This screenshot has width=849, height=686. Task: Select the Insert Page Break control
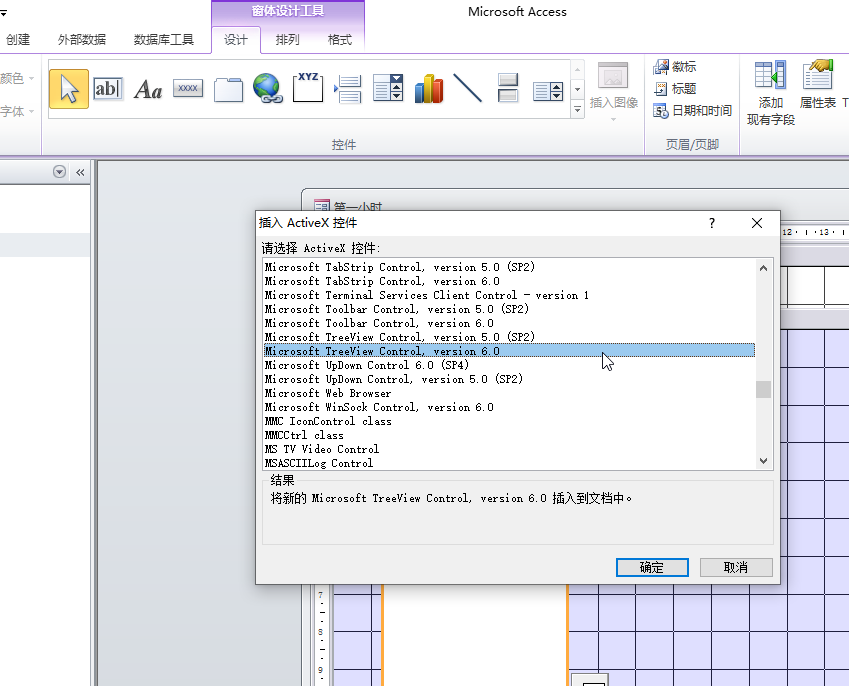[x=348, y=89]
